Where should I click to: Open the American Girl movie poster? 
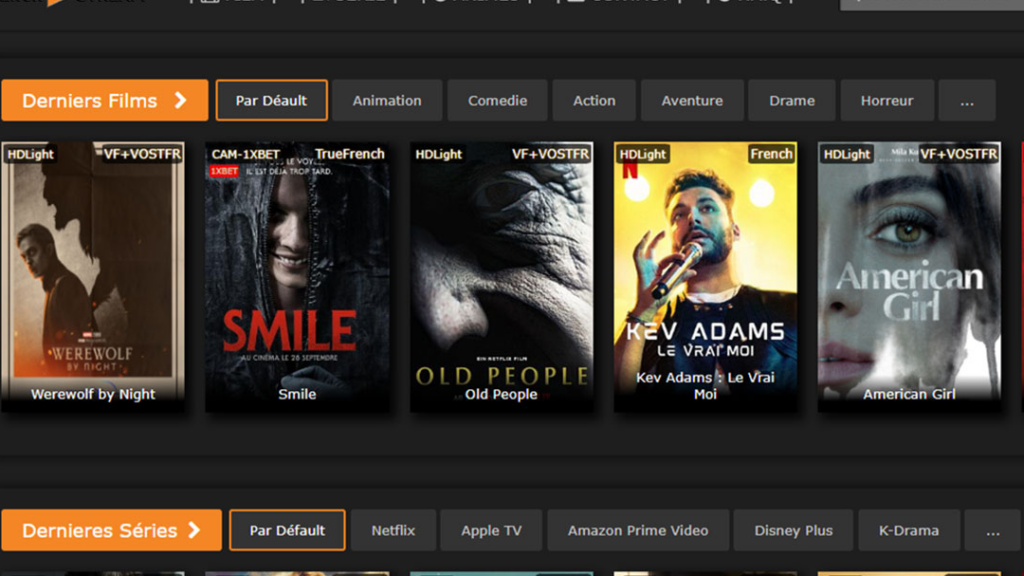909,276
